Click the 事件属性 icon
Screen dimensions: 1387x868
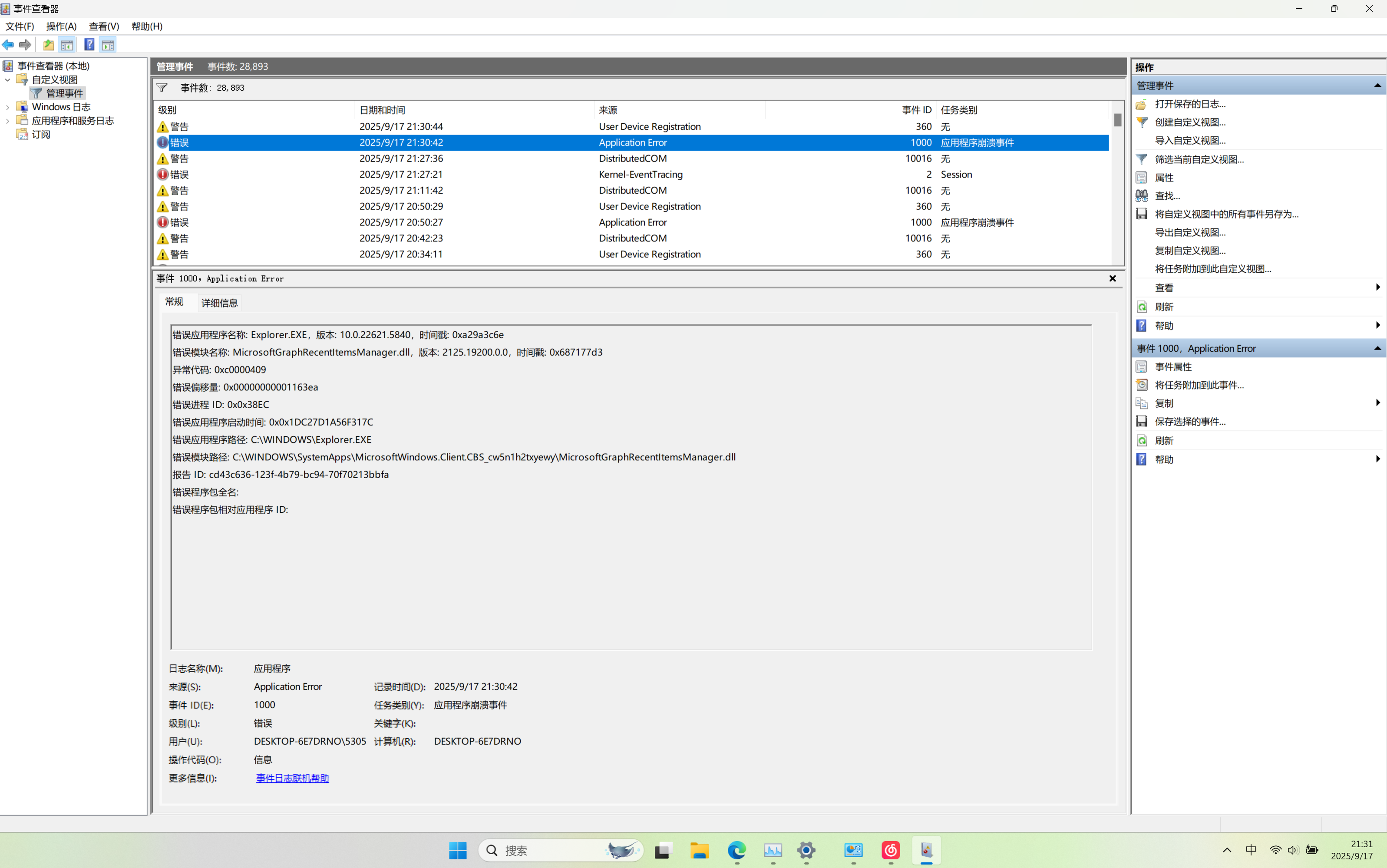1142,367
